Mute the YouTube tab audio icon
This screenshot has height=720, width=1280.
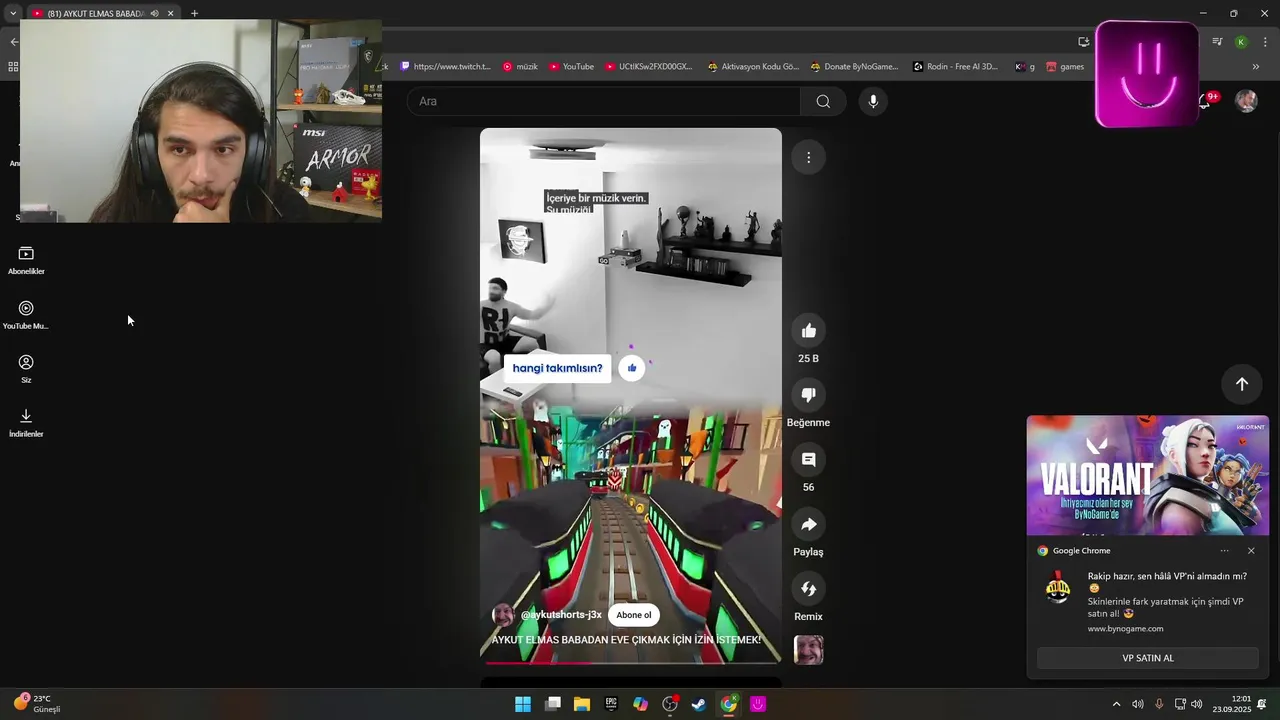pyautogui.click(x=154, y=13)
